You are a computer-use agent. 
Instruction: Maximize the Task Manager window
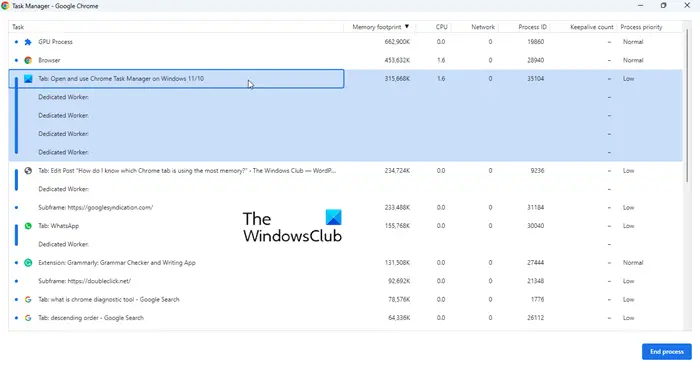pyautogui.click(x=663, y=6)
